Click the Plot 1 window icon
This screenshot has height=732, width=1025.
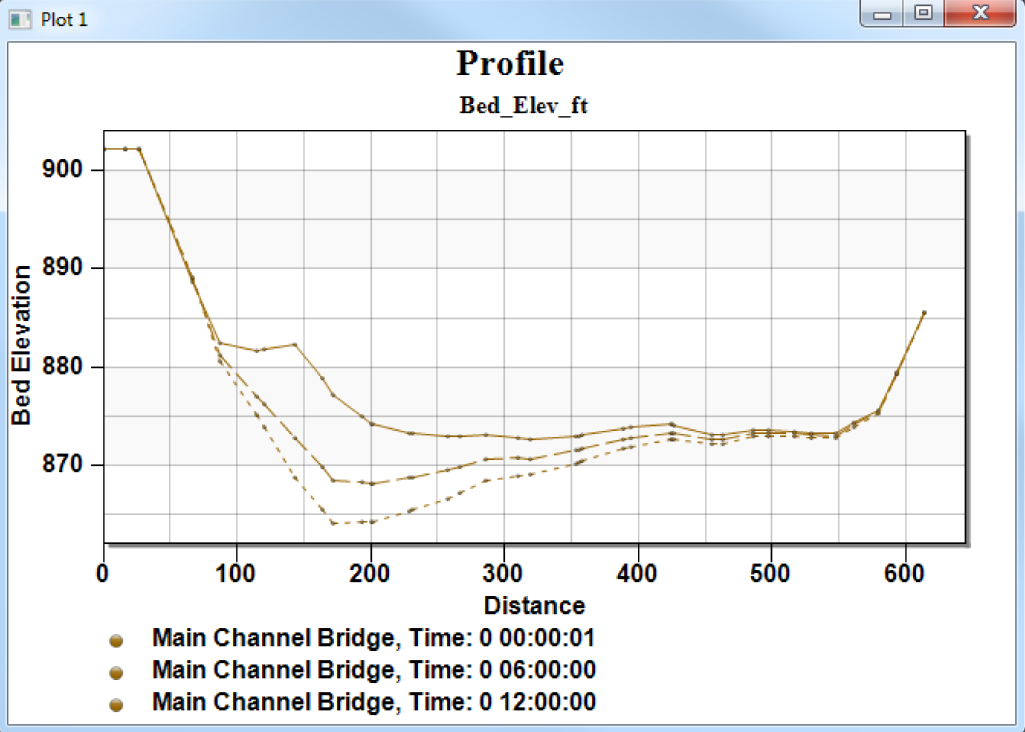pos(20,19)
